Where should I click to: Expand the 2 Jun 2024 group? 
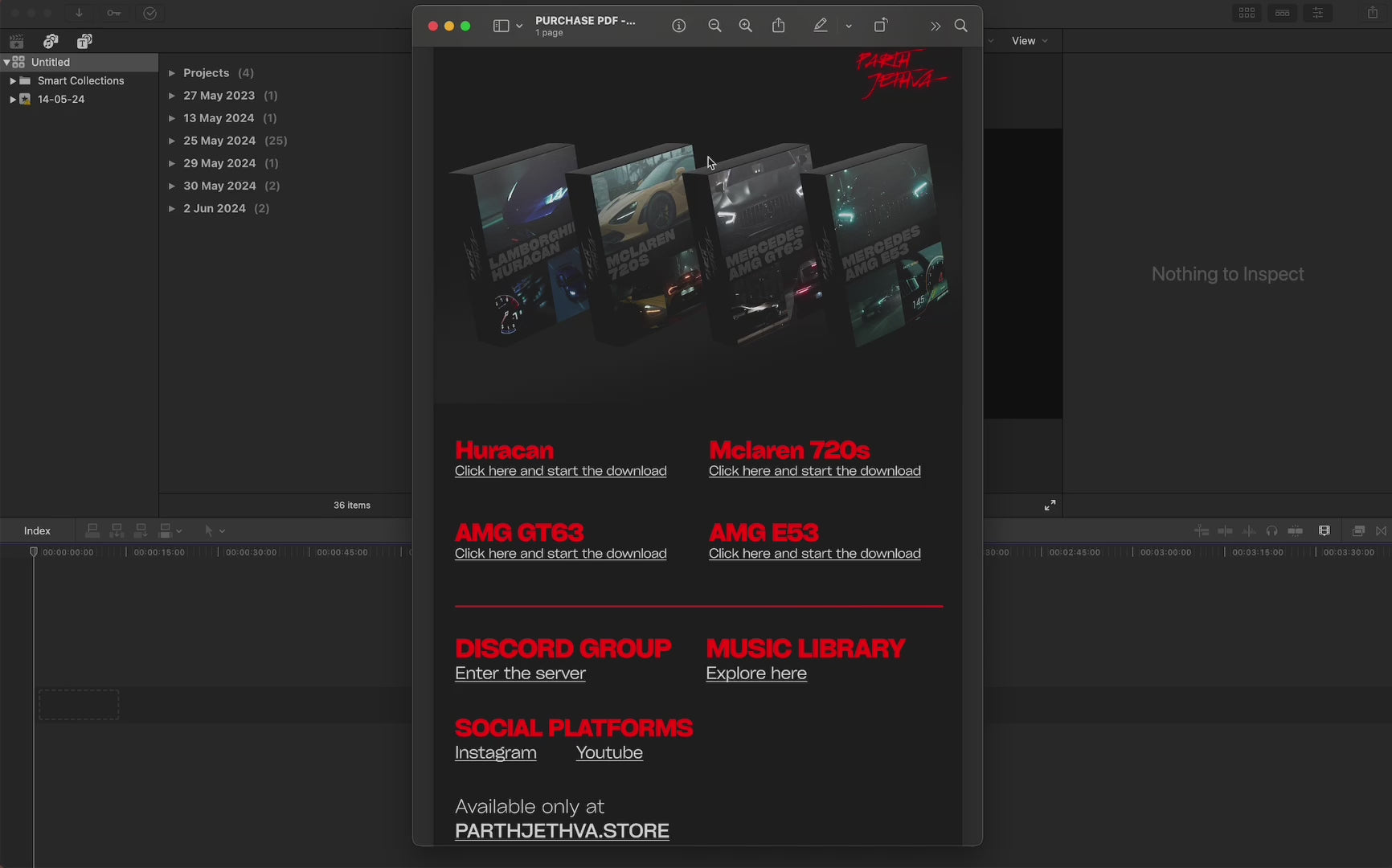[x=172, y=208]
